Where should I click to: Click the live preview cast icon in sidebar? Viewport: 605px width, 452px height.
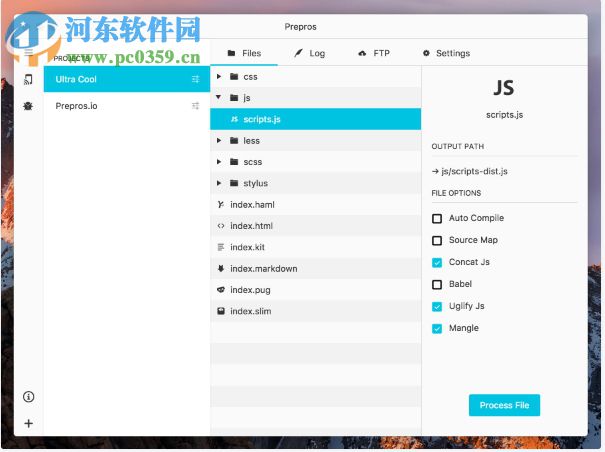28,80
